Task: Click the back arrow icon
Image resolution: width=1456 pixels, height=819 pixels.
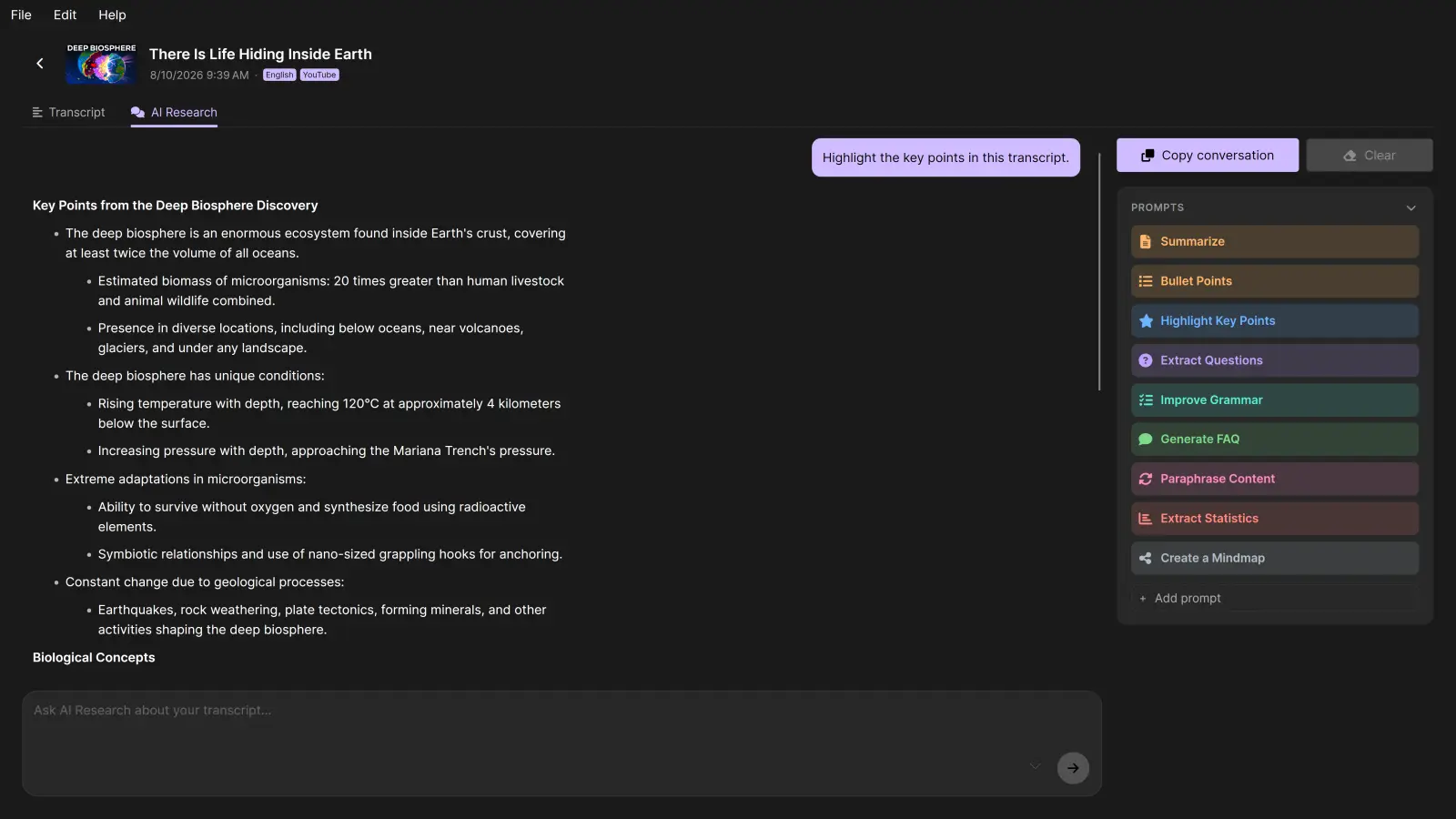Action: (40, 63)
